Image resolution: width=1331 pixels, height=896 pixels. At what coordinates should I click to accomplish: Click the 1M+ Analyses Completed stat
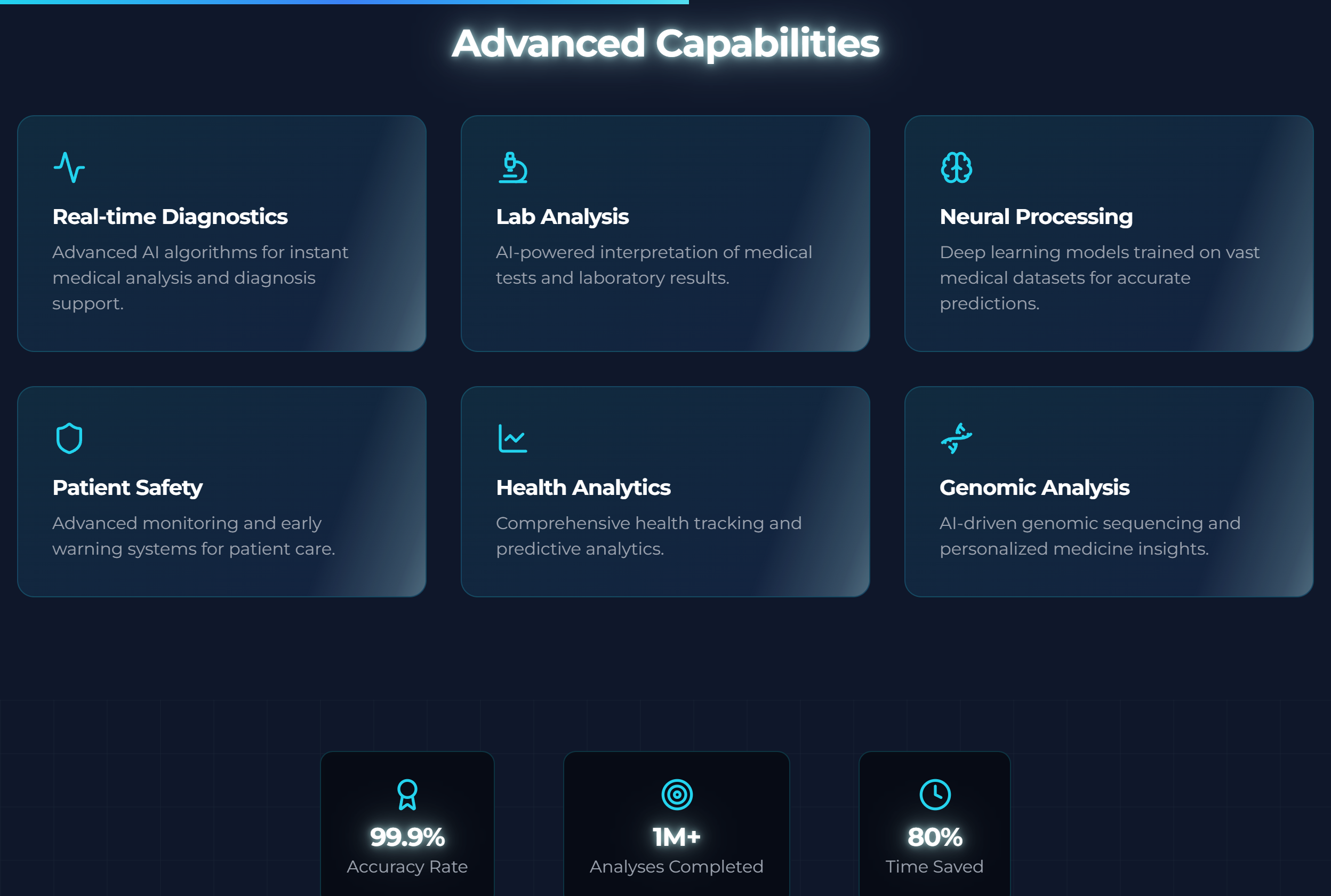pyautogui.click(x=676, y=837)
